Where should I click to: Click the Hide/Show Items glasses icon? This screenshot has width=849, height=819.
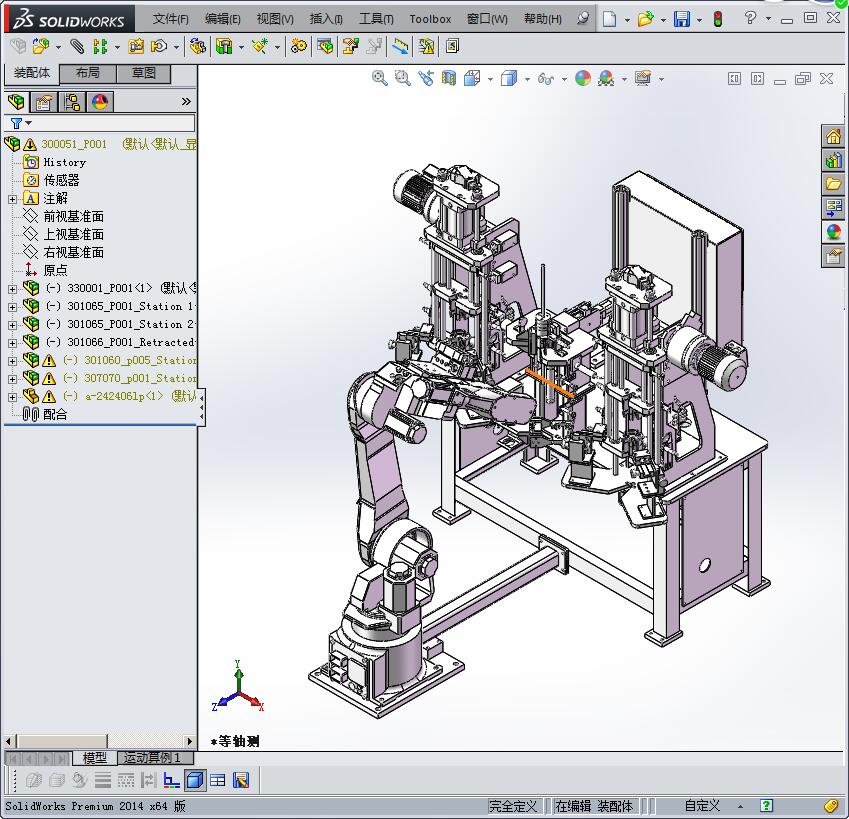(x=546, y=79)
